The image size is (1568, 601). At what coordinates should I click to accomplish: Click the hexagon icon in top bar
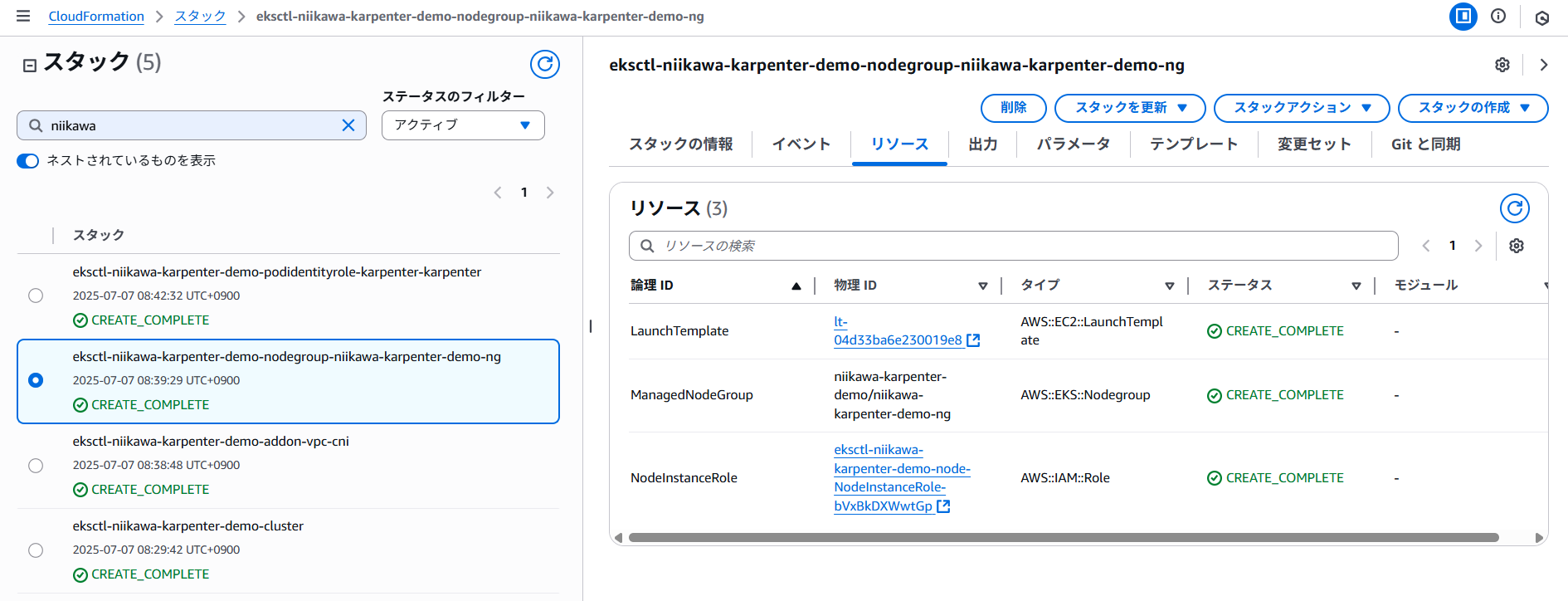click(x=1542, y=17)
